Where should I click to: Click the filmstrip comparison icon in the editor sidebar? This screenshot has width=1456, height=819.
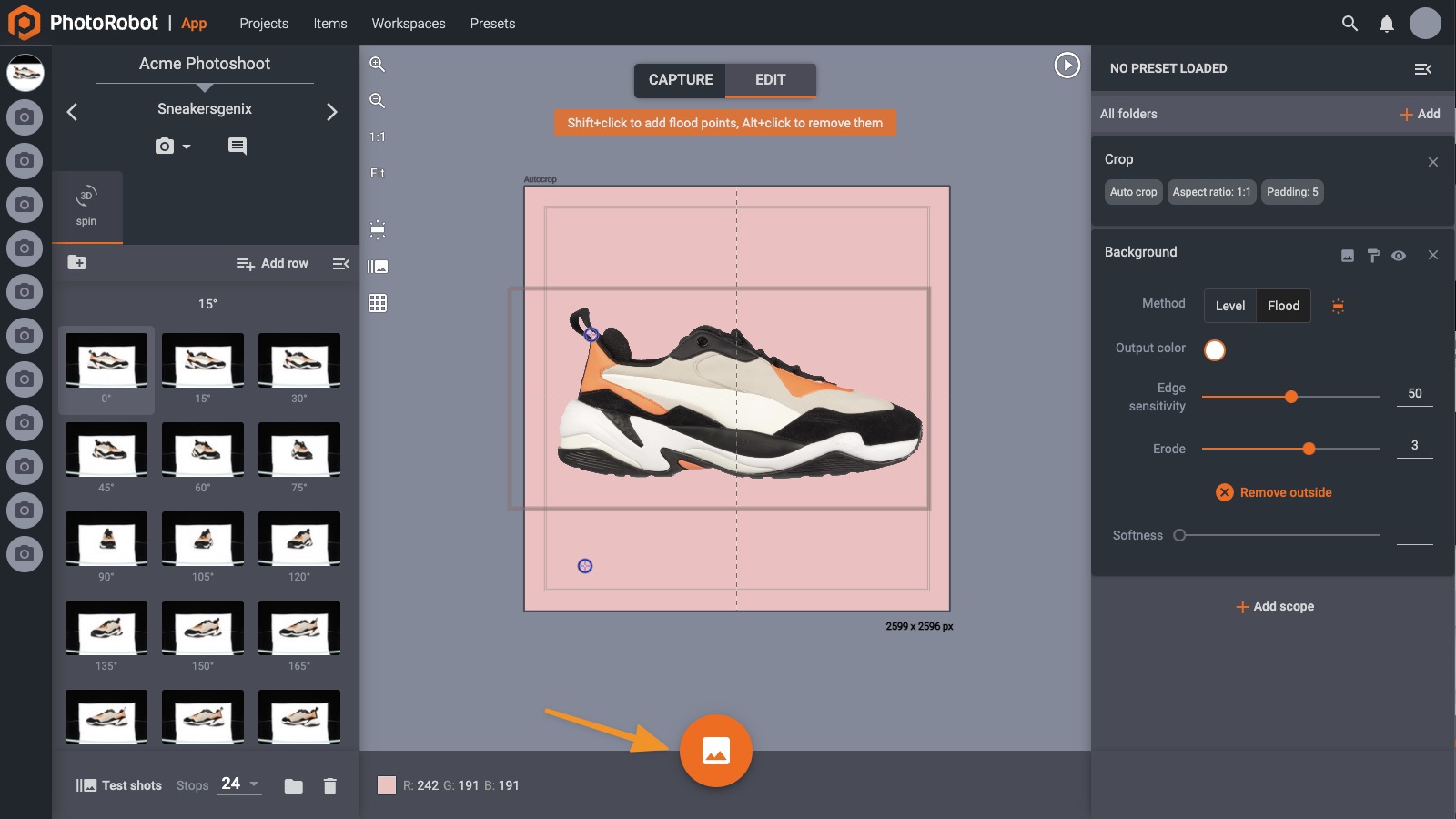pyautogui.click(x=378, y=267)
